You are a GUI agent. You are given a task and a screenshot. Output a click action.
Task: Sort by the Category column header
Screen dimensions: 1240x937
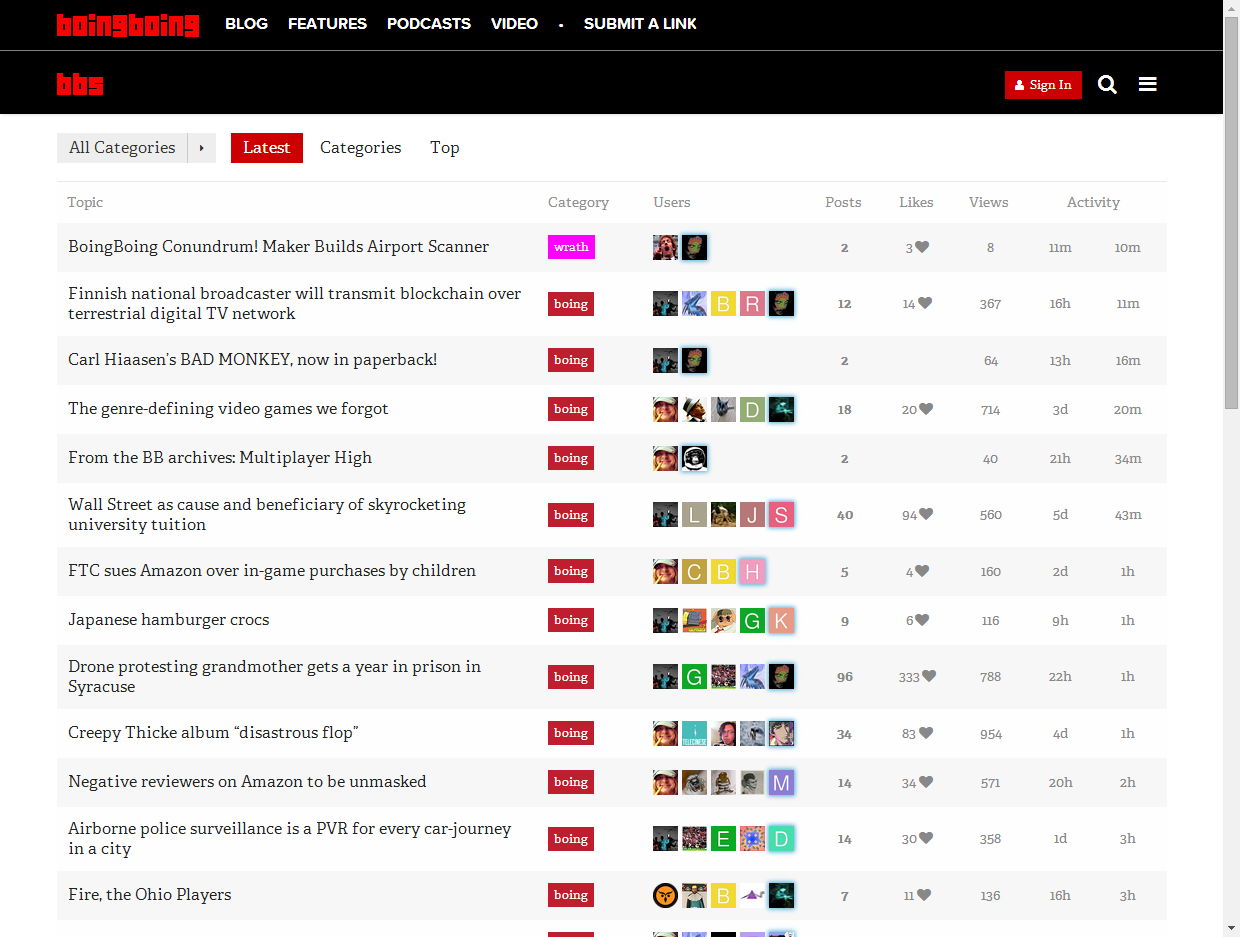[x=578, y=202]
